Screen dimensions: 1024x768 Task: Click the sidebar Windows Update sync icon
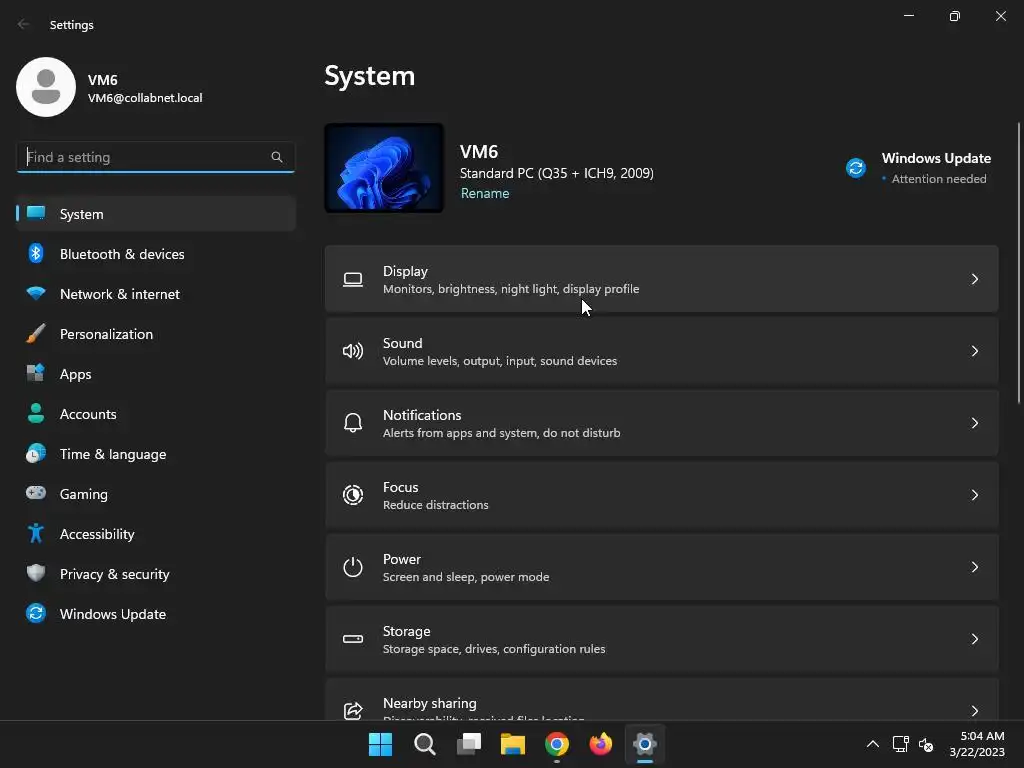click(x=36, y=613)
